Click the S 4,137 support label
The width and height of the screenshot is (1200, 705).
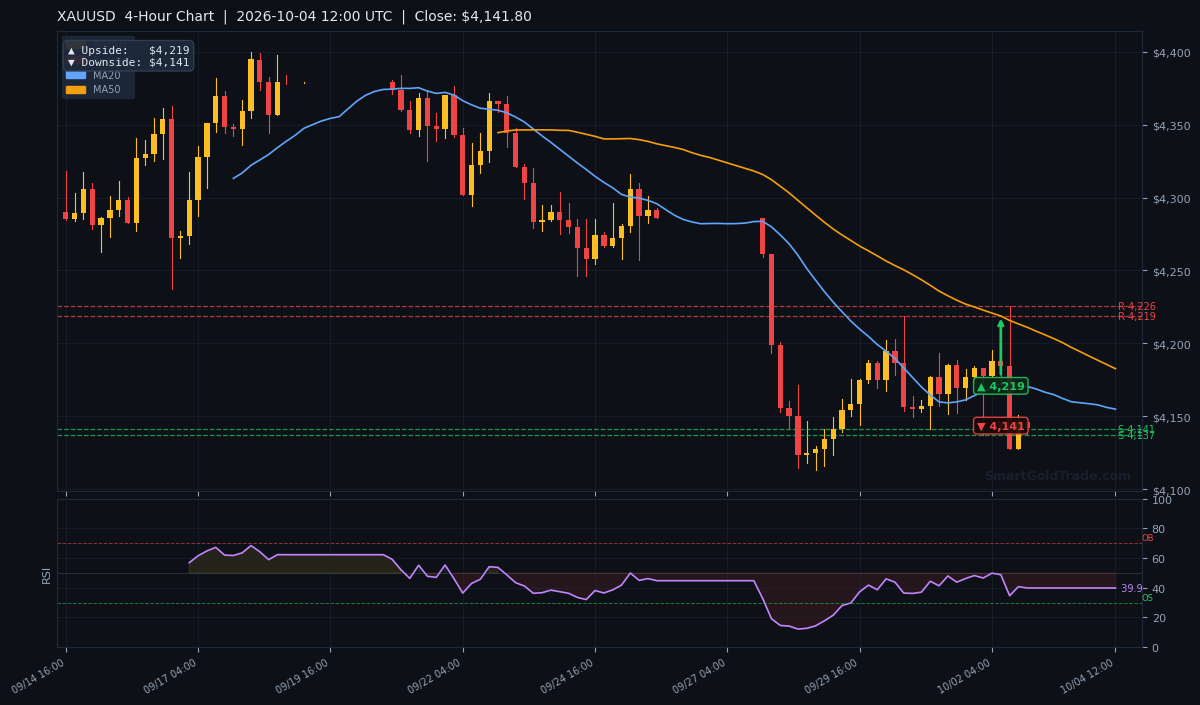(x=1136, y=436)
